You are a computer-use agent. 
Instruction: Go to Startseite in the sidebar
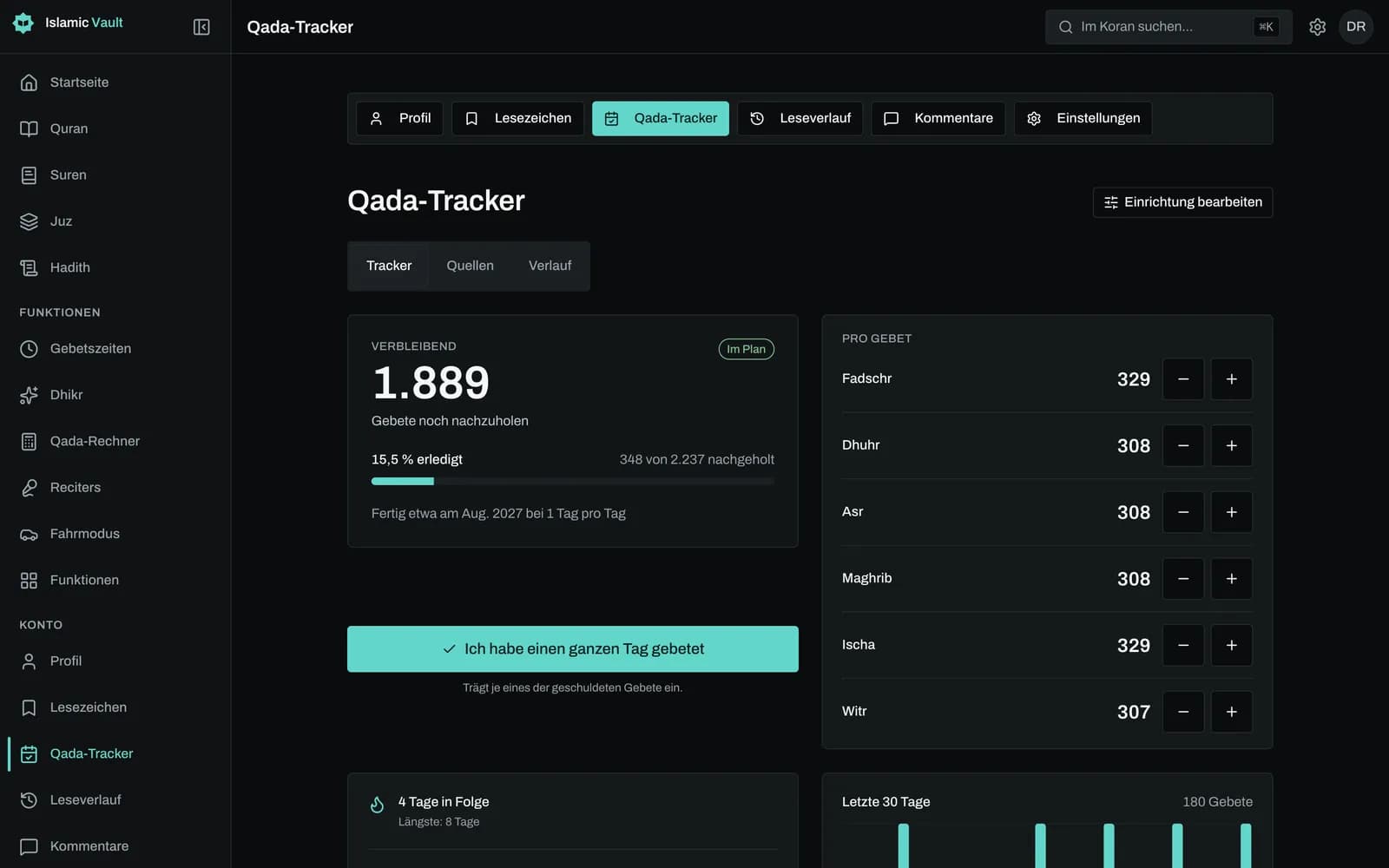point(115,82)
